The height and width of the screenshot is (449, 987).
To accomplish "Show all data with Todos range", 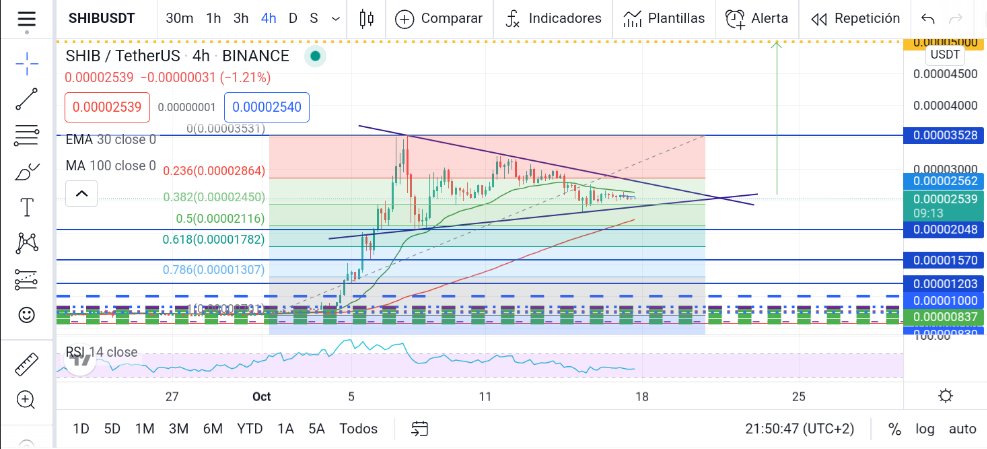I will pyautogui.click(x=359, y=429).
